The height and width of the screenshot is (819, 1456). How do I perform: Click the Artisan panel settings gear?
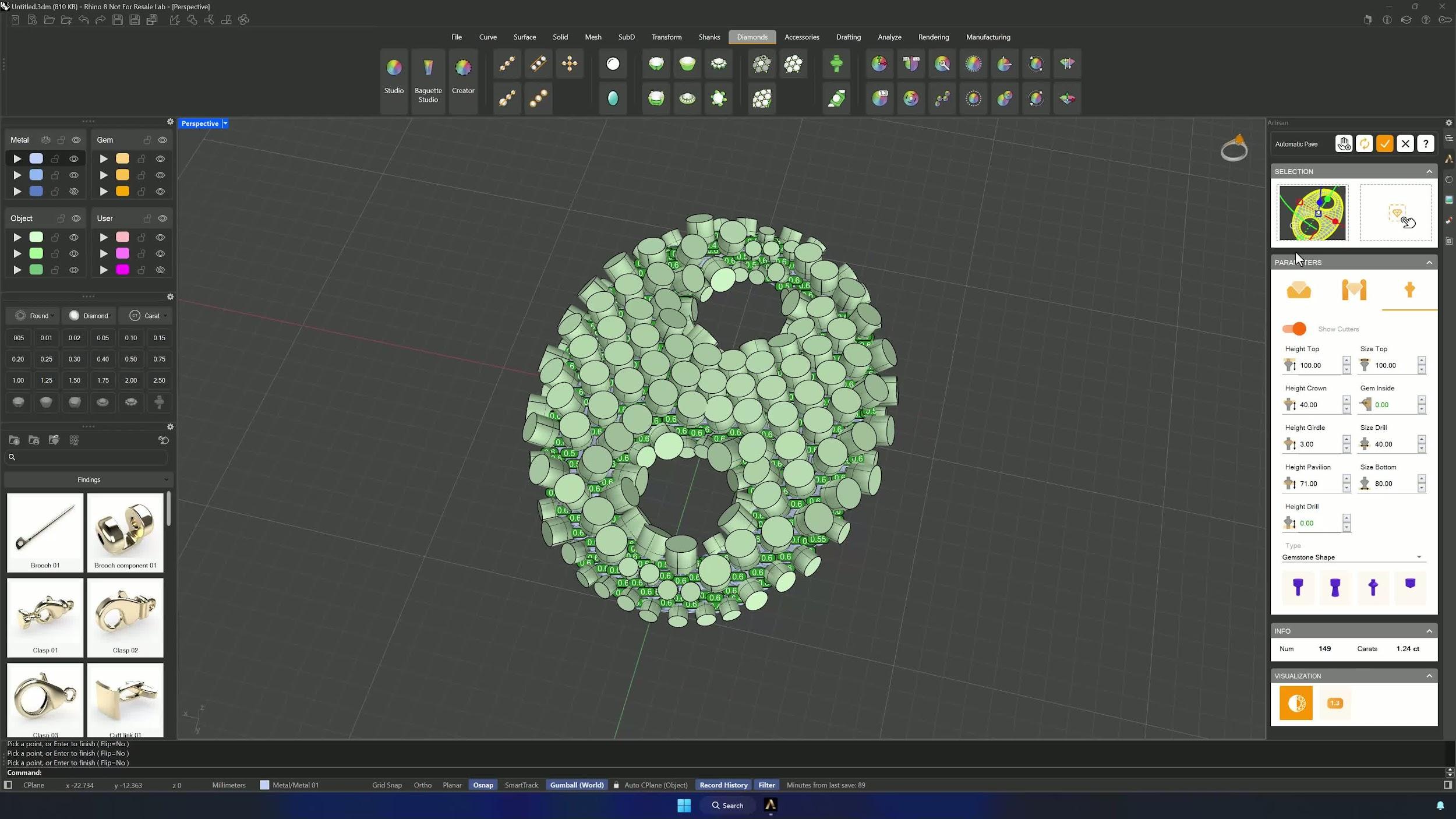(x=1448, y=123)
